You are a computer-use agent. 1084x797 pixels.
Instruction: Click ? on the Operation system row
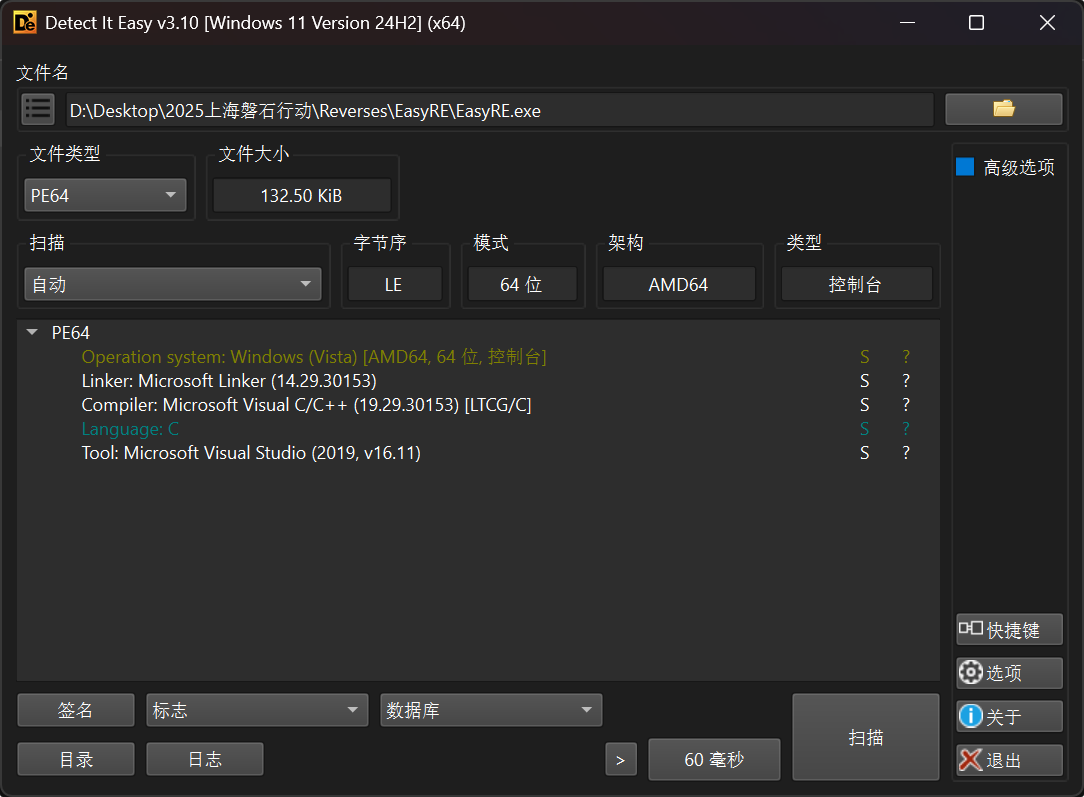[906, 357]
